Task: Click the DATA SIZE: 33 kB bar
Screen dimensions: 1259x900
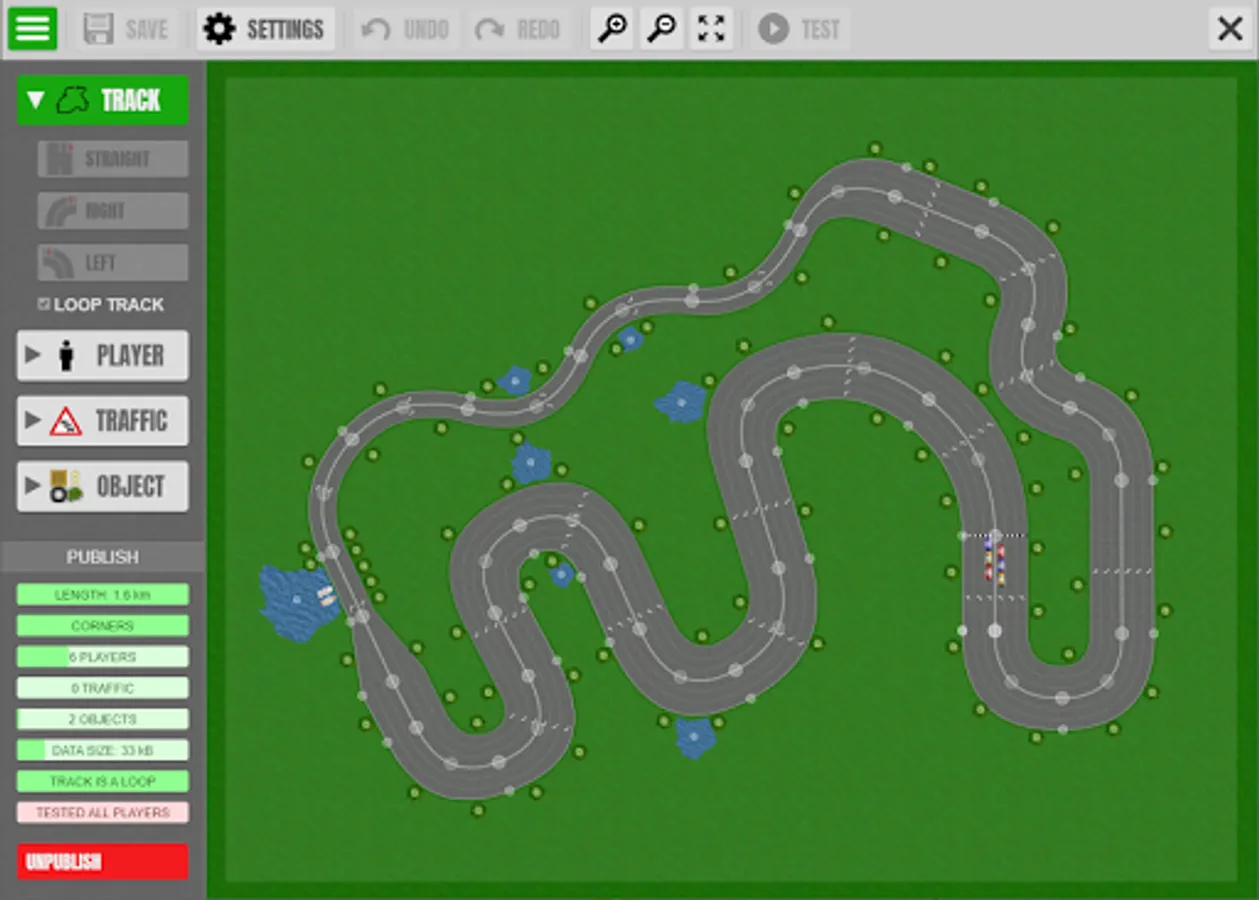Action: (x=102, y=750)
